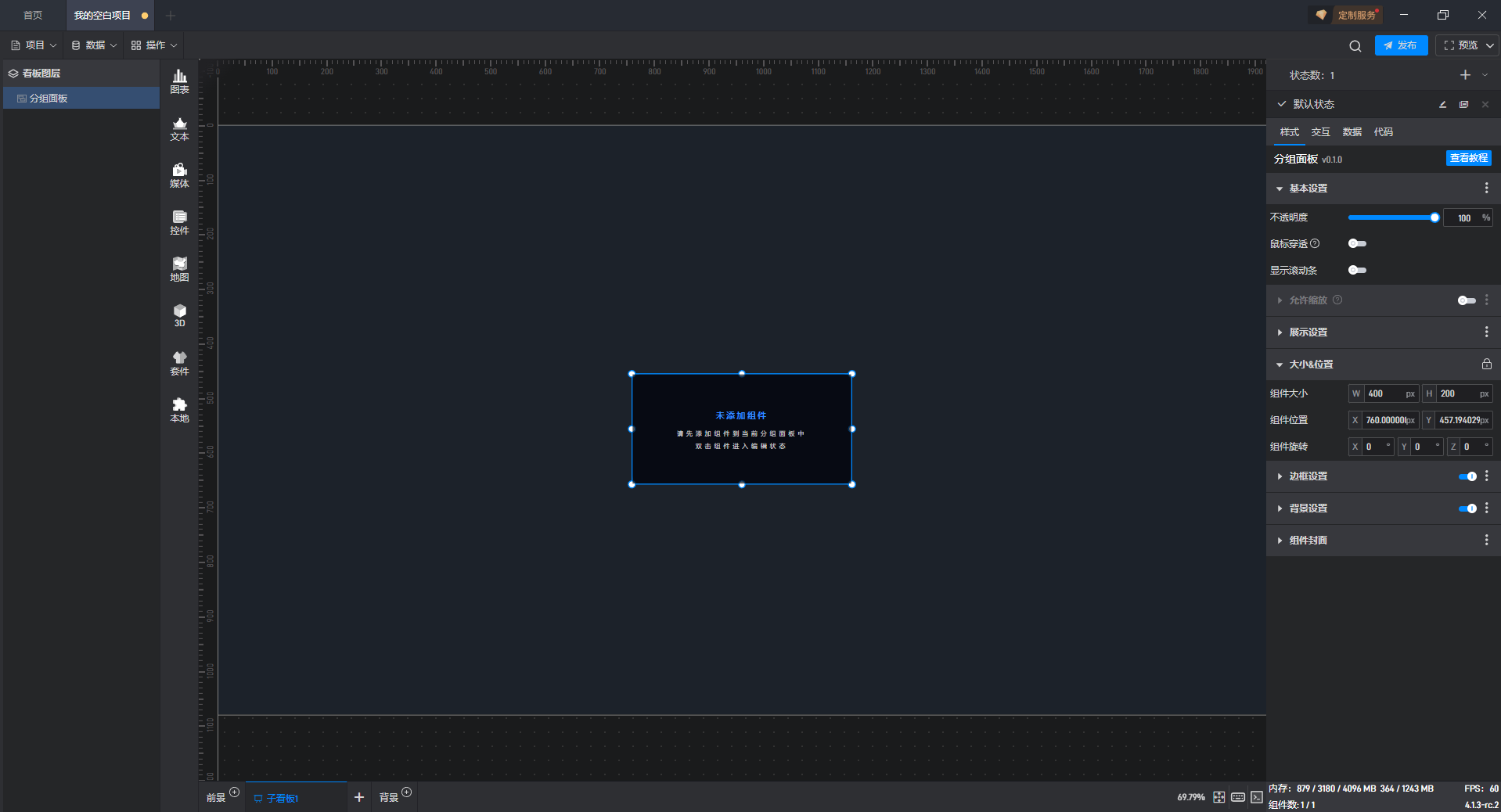Click the 预览 preview button

[1460, 45]
